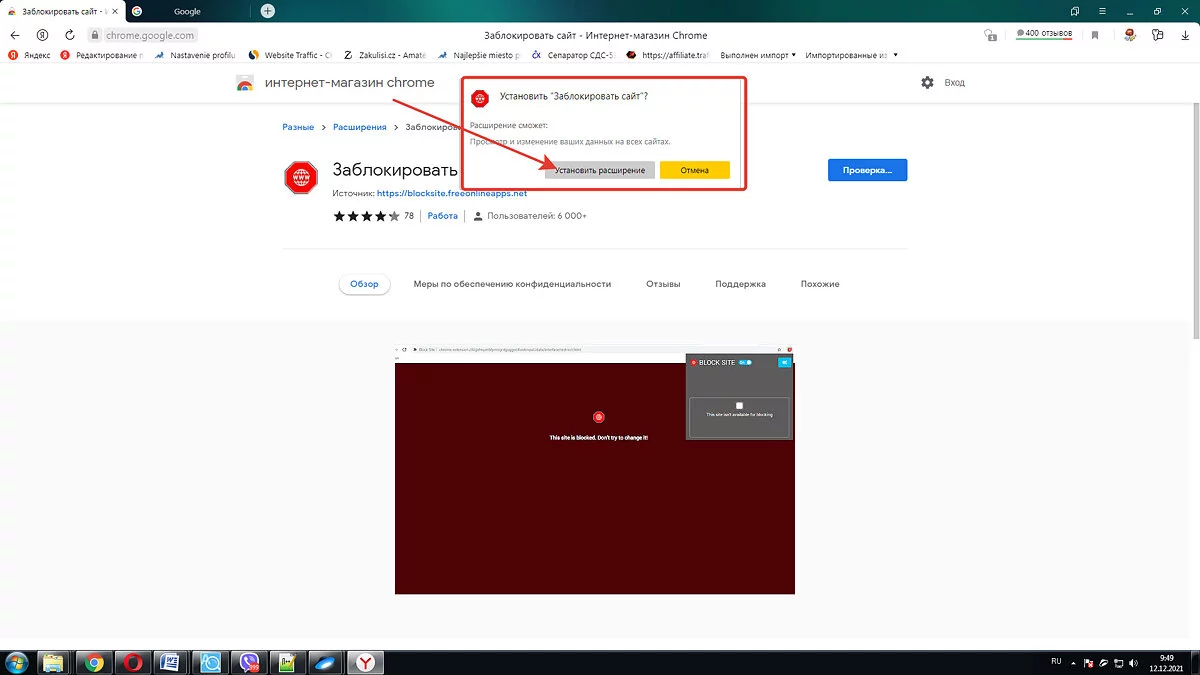Click the blue Проверка... button

867,170
